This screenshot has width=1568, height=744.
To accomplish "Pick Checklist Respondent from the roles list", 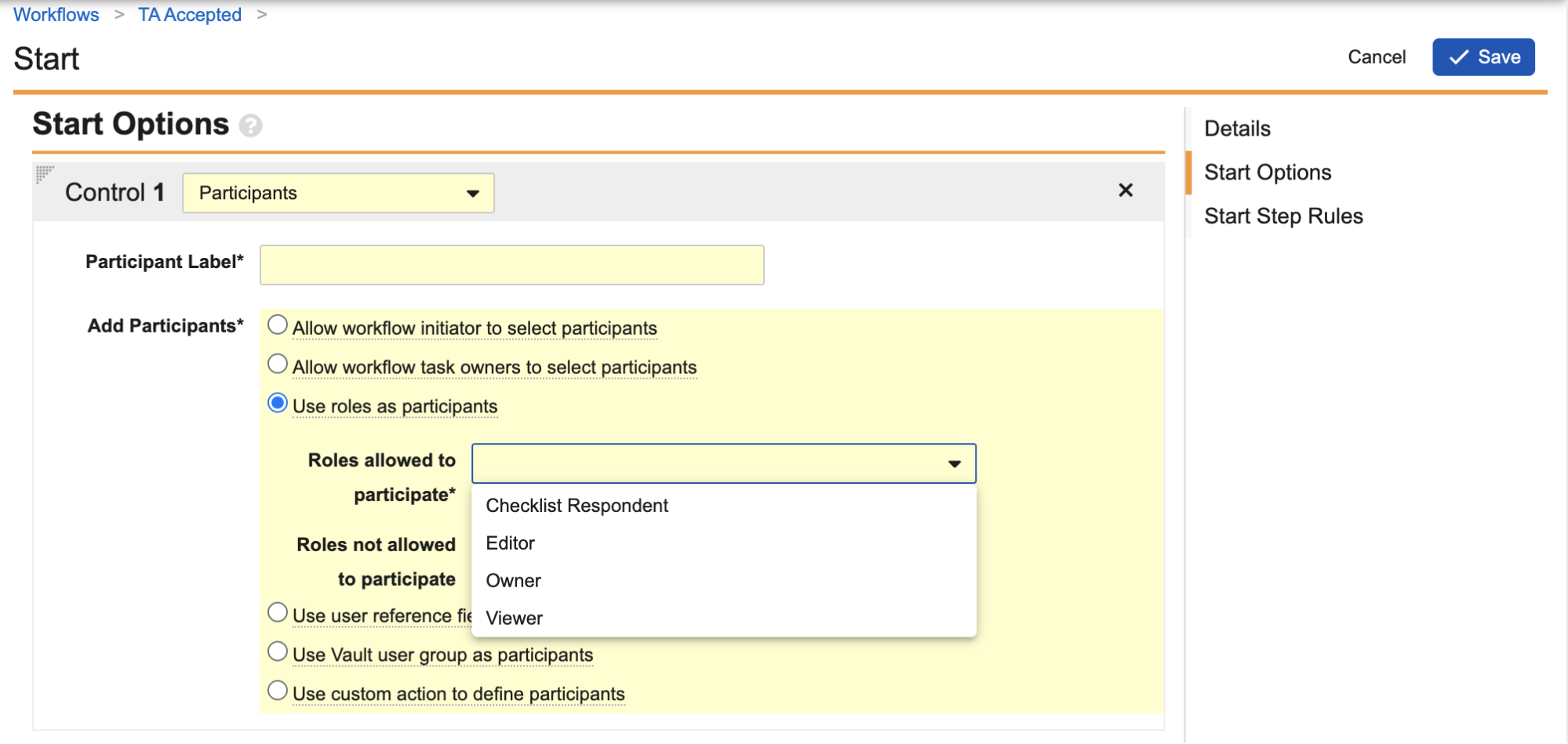I will tap(577, 506).
